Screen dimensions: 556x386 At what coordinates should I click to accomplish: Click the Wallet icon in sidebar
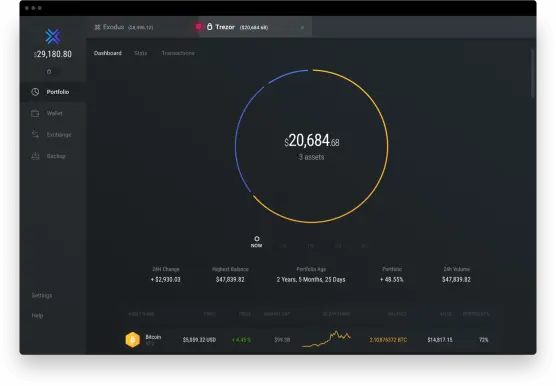click(35, 113)
